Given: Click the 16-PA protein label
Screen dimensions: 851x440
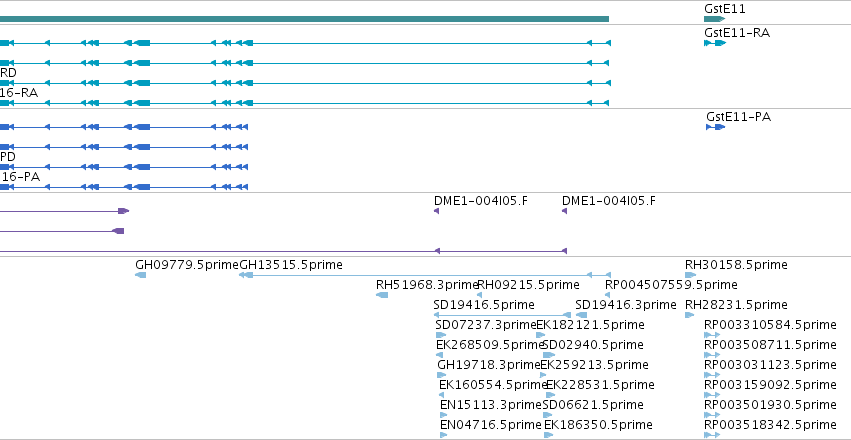Looking at the screenshot, I should [x=20, y=177].
